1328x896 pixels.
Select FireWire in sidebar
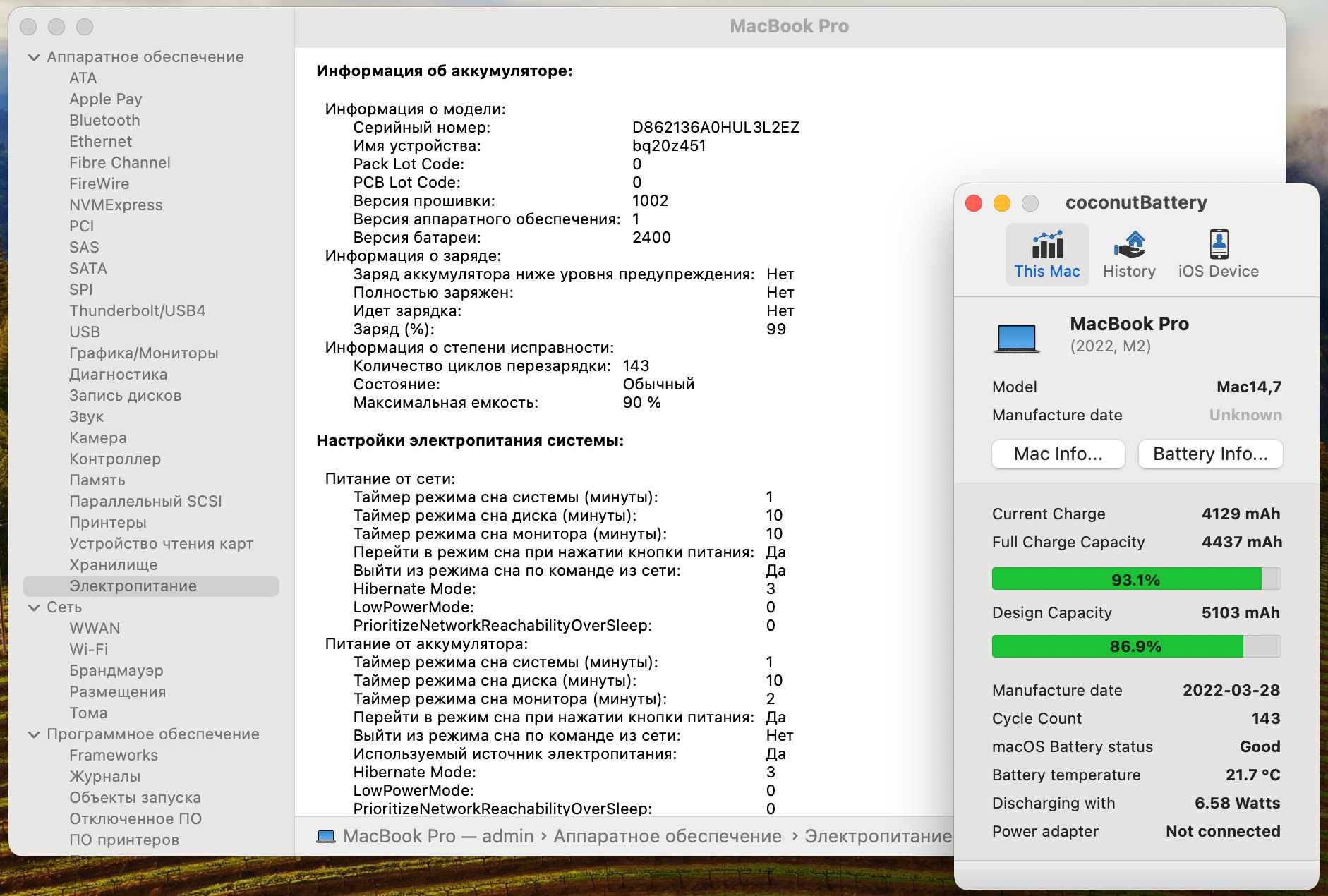(99, 184)
